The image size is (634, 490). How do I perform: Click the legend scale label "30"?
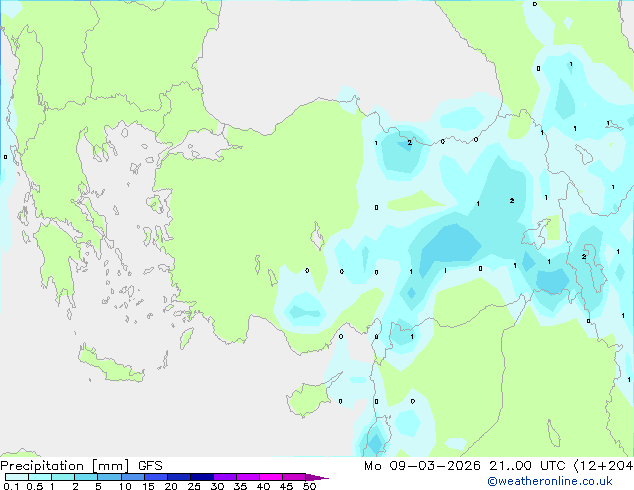click(217, 486)
